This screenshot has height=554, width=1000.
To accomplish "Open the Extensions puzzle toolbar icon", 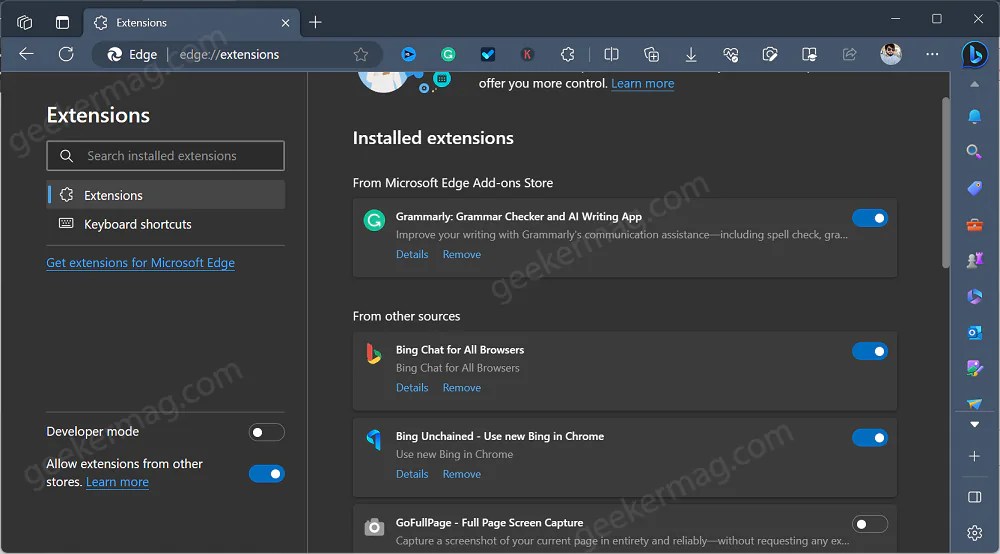I will click(x=568, y=55).
